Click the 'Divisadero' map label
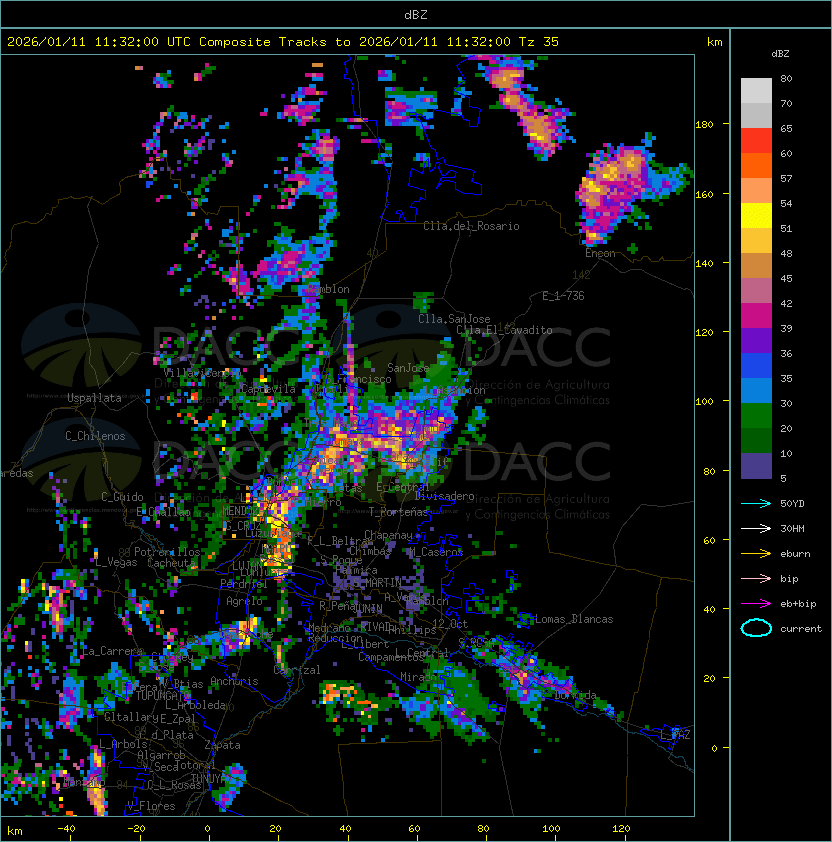 [445, 496]
